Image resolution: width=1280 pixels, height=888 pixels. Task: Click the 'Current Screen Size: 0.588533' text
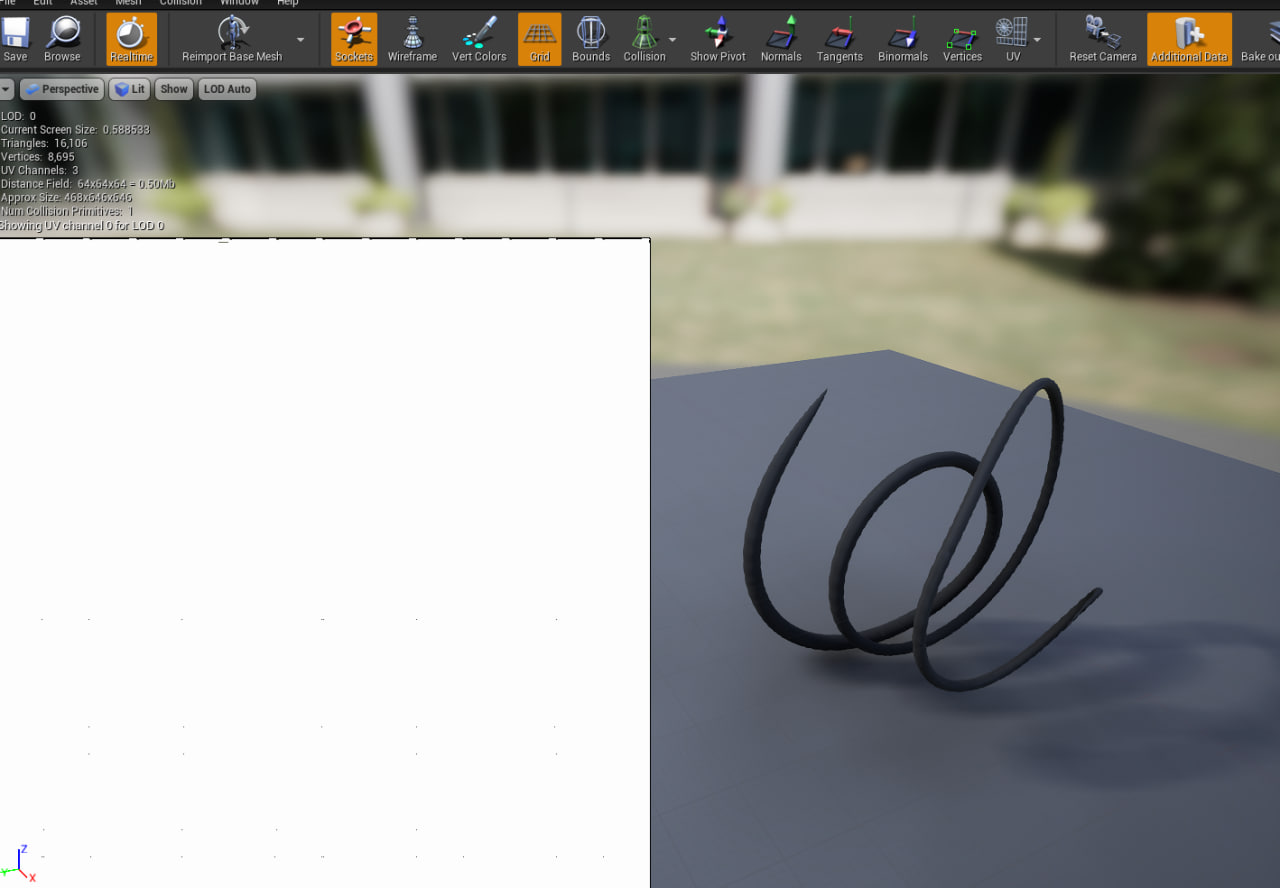[x=75, y=130]
